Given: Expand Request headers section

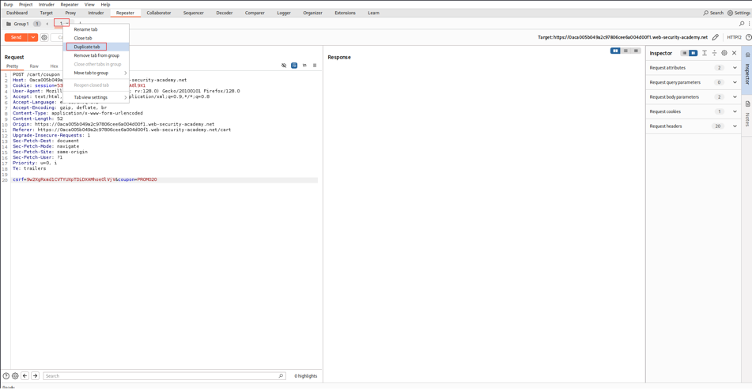Looking at the screenshot, I should (x=693, y=126).
